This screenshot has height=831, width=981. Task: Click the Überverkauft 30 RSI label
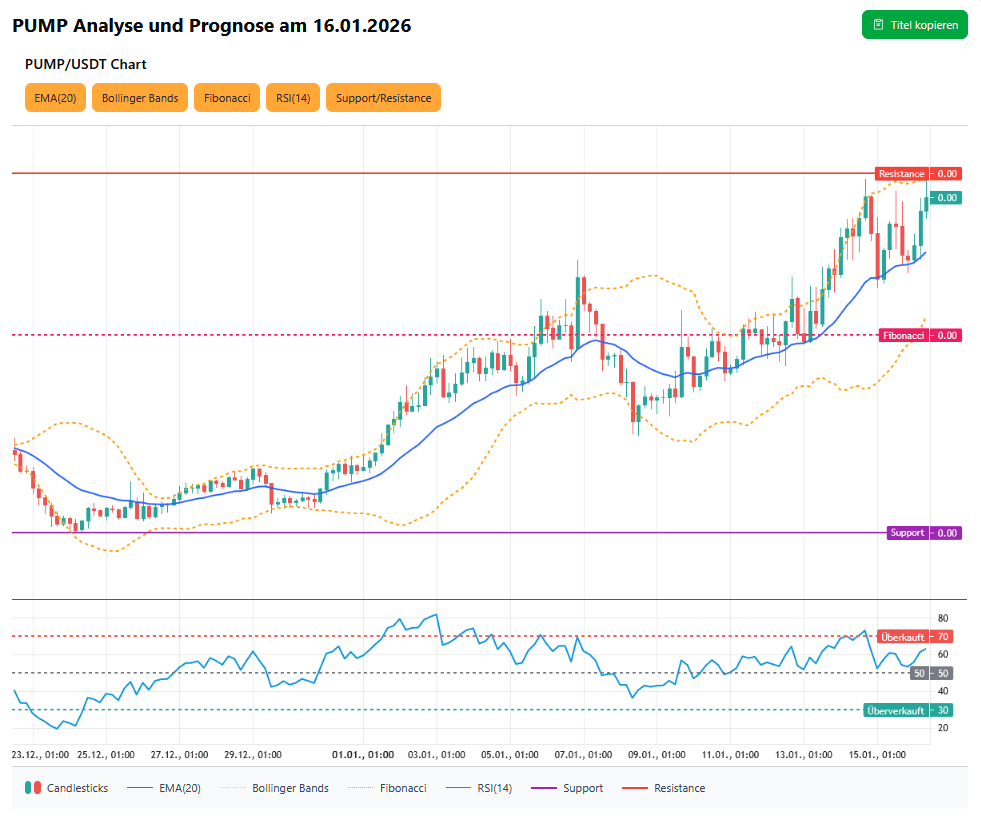(896, 710)
